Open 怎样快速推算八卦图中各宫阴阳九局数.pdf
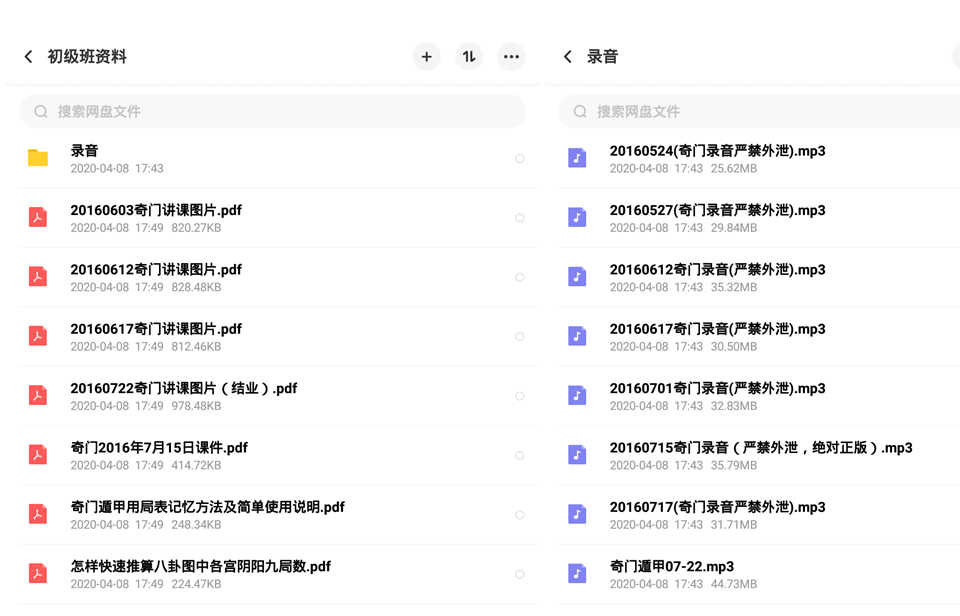The image size is (960, 616). point(201,566)
